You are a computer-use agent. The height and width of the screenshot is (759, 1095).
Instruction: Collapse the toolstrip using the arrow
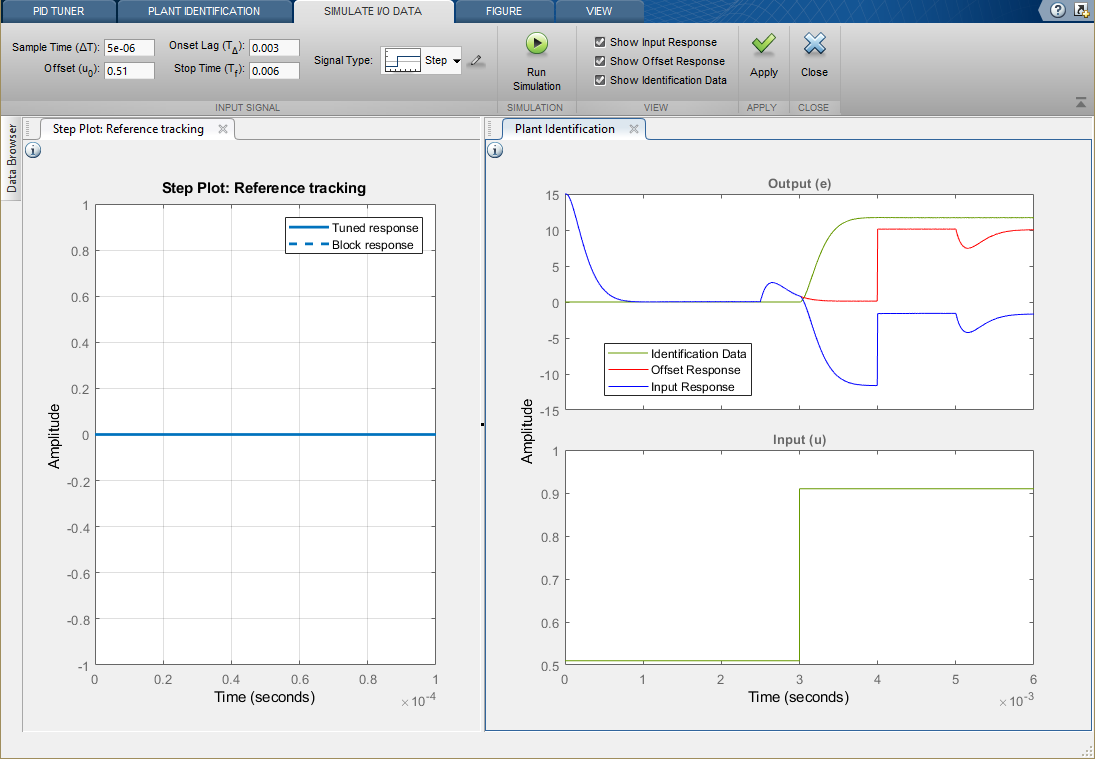1080,102
